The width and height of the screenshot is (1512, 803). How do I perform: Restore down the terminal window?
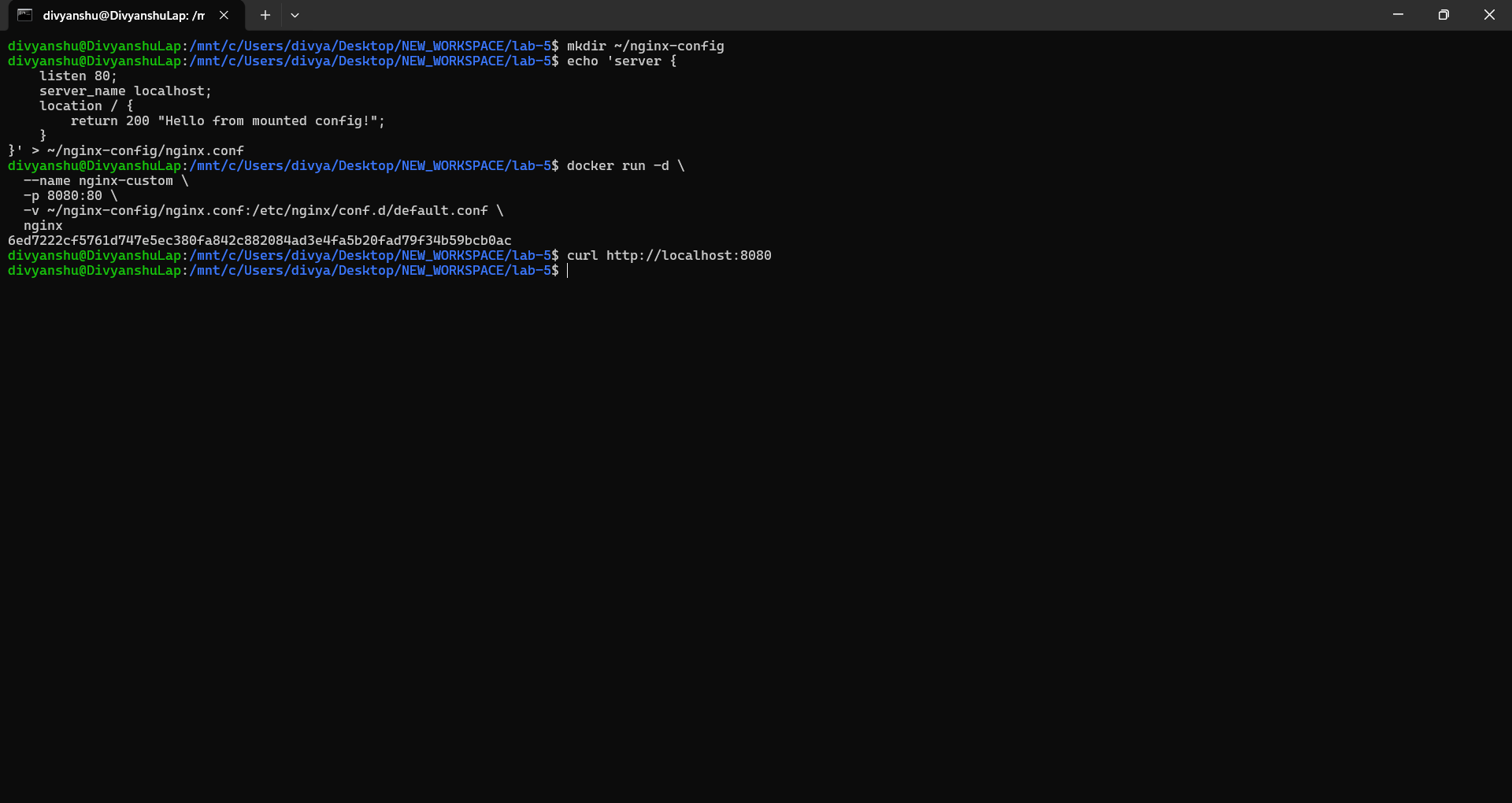(1443, 14)
